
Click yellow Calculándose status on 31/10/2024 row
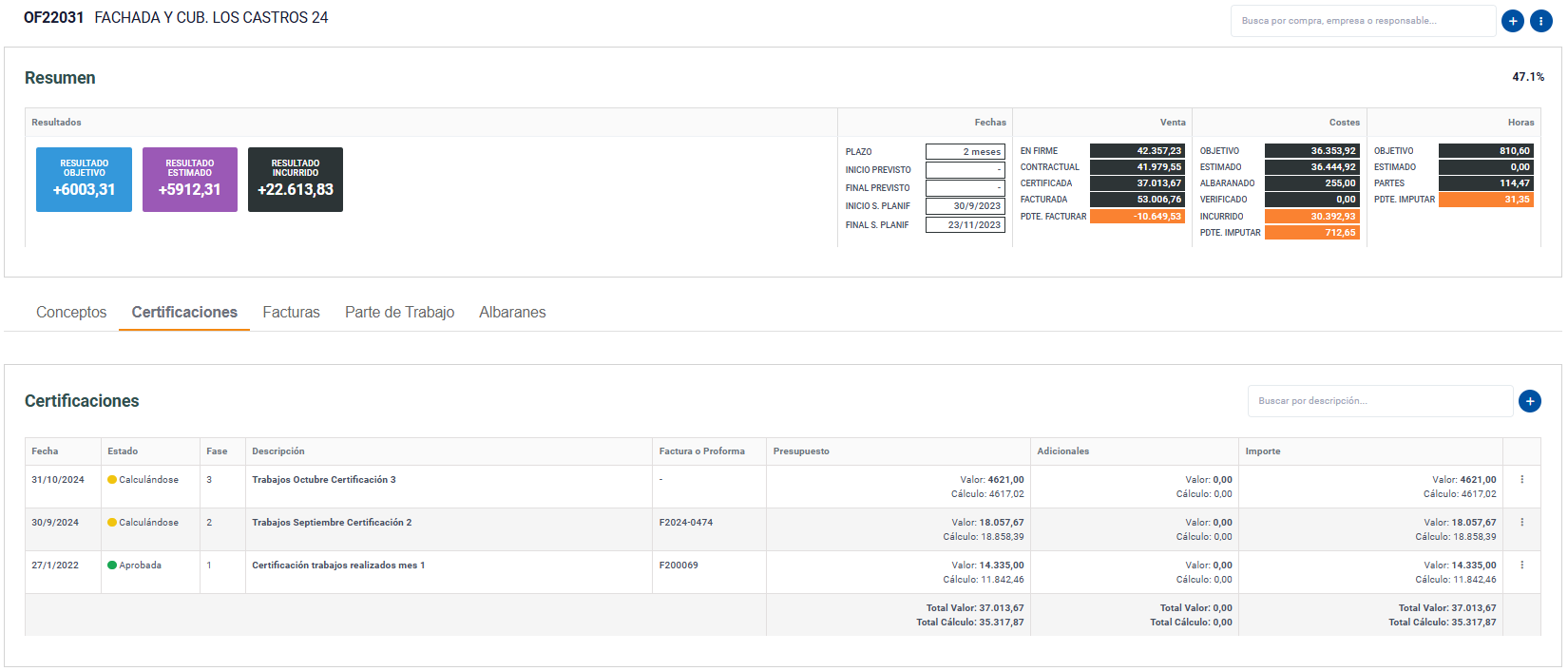pos(143,480)
